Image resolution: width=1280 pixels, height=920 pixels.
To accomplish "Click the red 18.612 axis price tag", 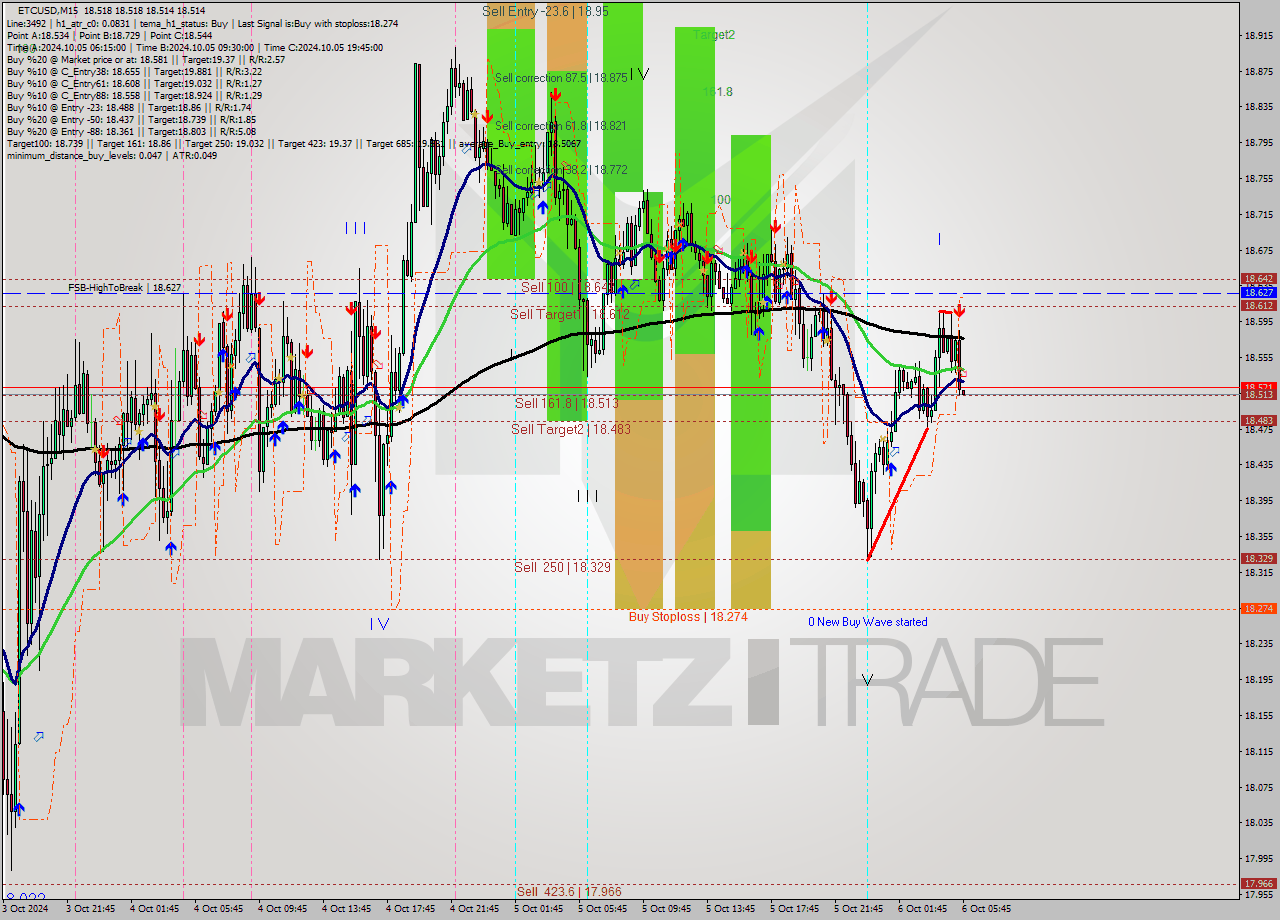I will click(x=1258, y=305).
